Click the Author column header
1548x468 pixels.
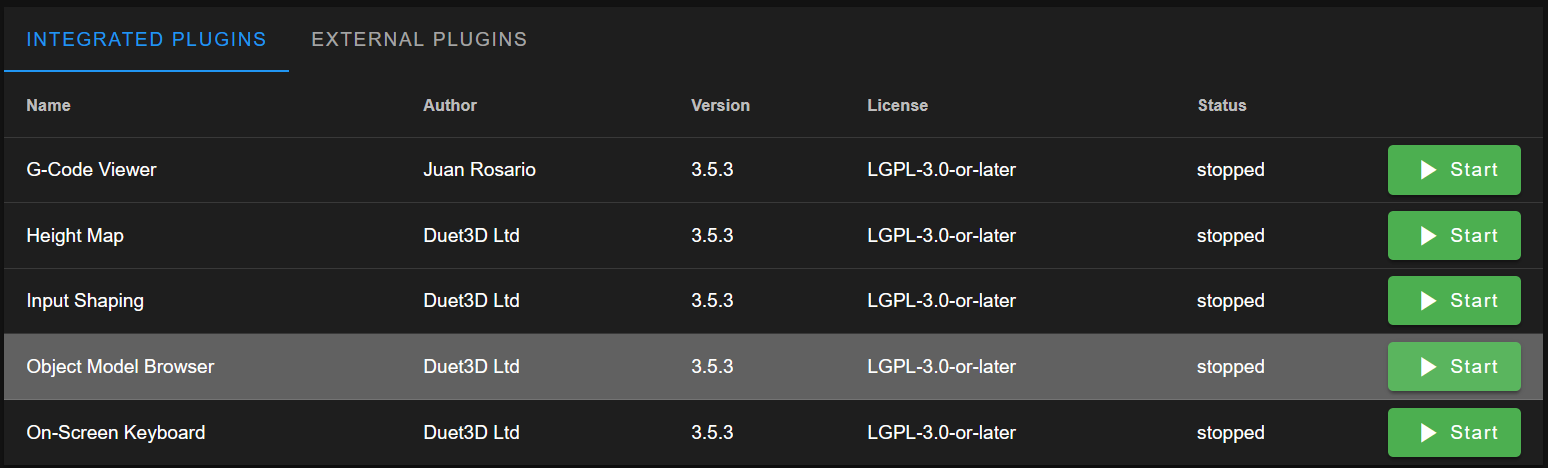point(450,105)
